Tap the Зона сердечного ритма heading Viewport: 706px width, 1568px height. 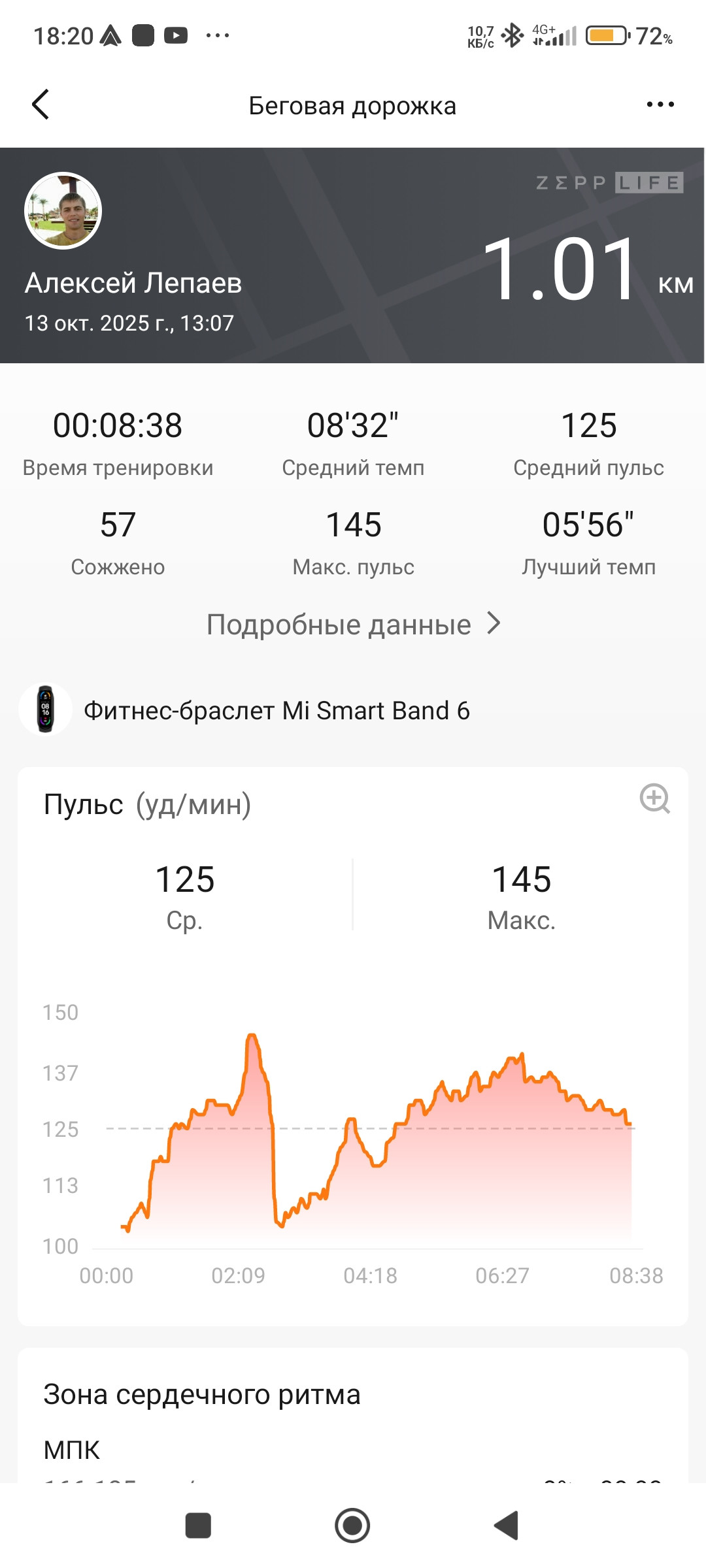point(202,1394)
